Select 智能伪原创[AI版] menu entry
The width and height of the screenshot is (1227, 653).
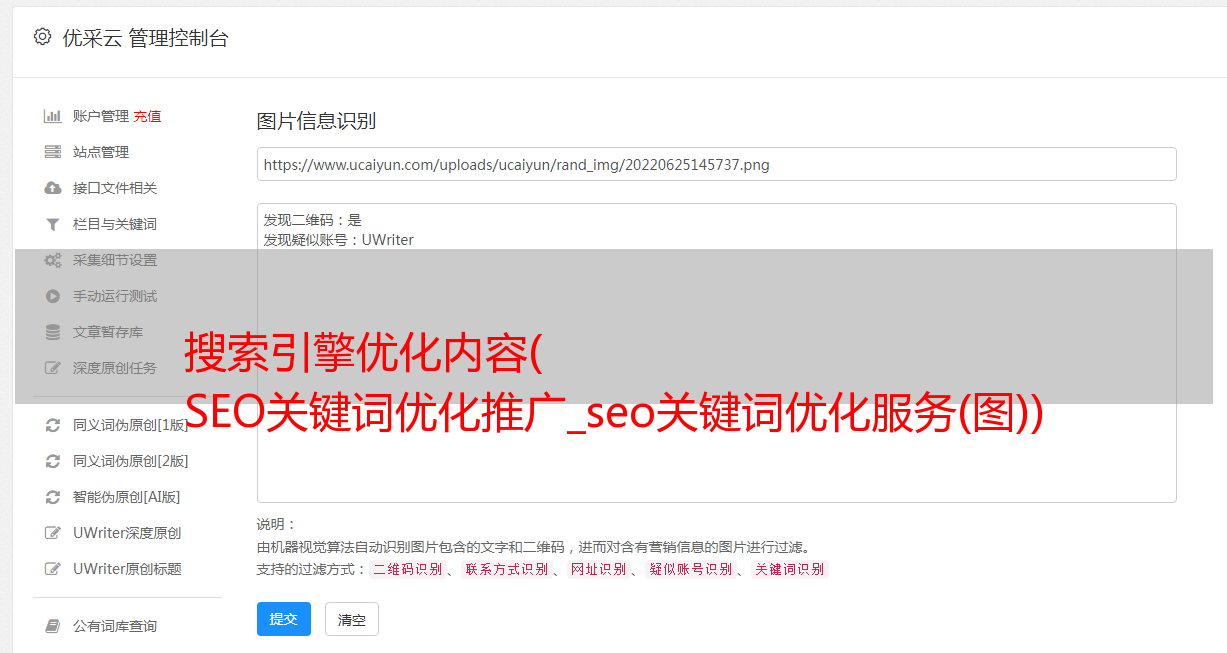[x=127, y=497]
